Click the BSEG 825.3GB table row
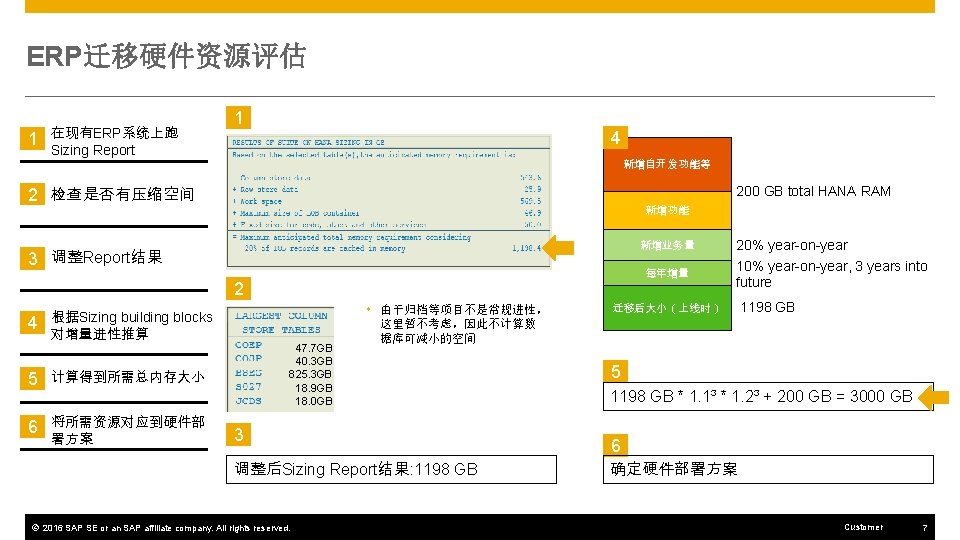960x540 pixels. 283,373
